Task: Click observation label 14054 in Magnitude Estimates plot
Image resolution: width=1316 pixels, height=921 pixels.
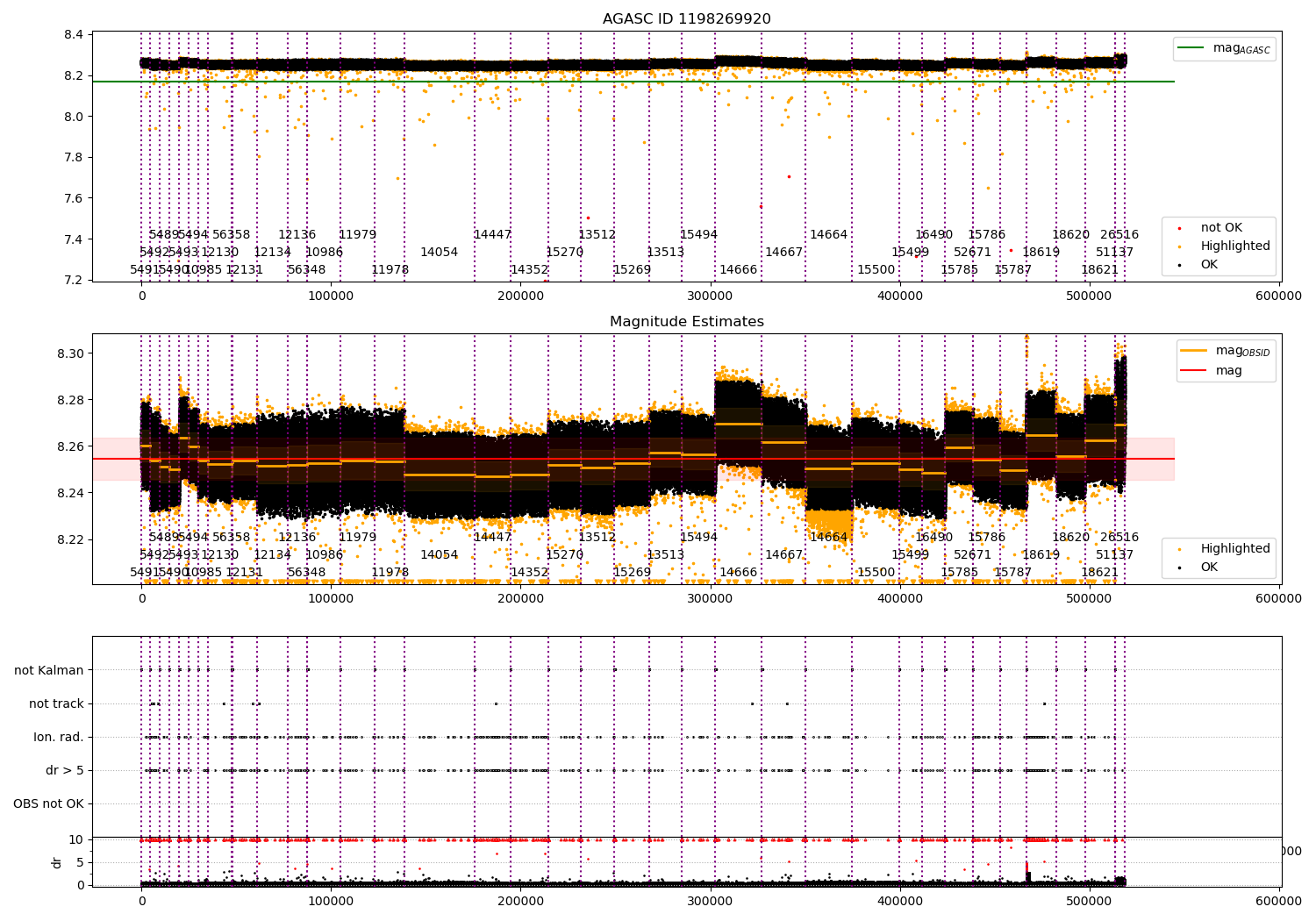Action: pos(439,555)
